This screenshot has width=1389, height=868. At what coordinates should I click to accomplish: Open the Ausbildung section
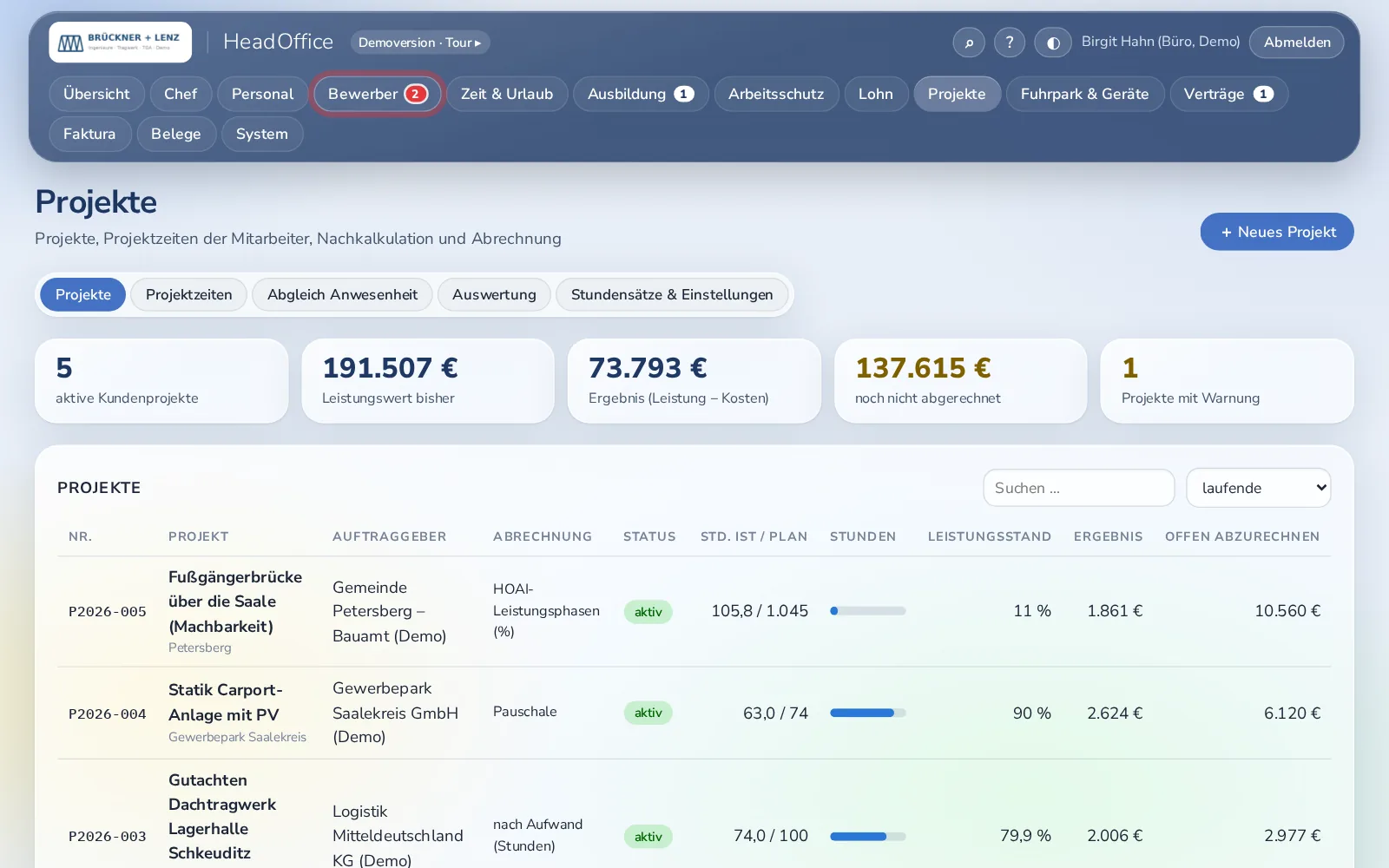click(641, 94)
